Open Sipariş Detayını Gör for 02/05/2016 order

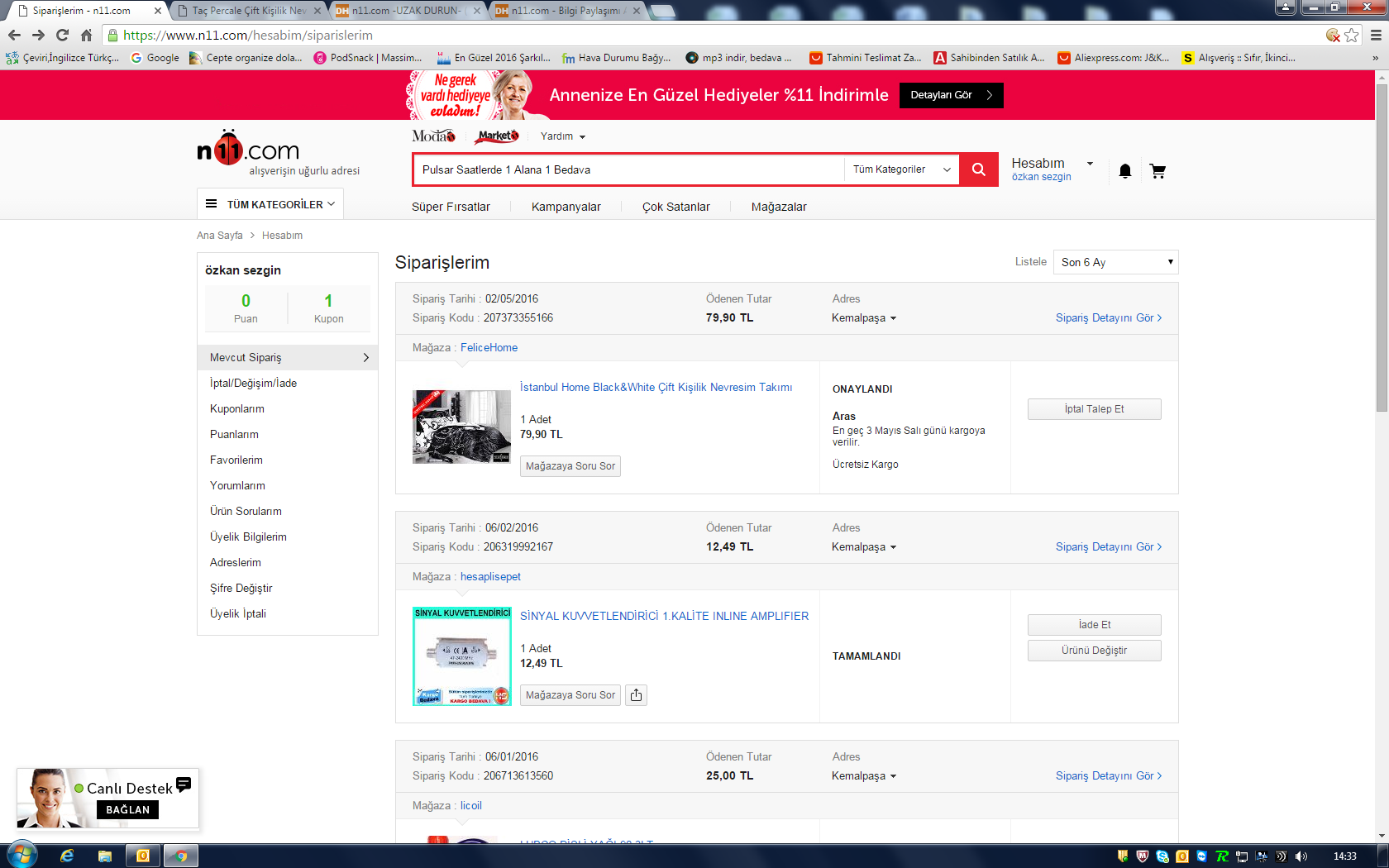point(1109,318)
